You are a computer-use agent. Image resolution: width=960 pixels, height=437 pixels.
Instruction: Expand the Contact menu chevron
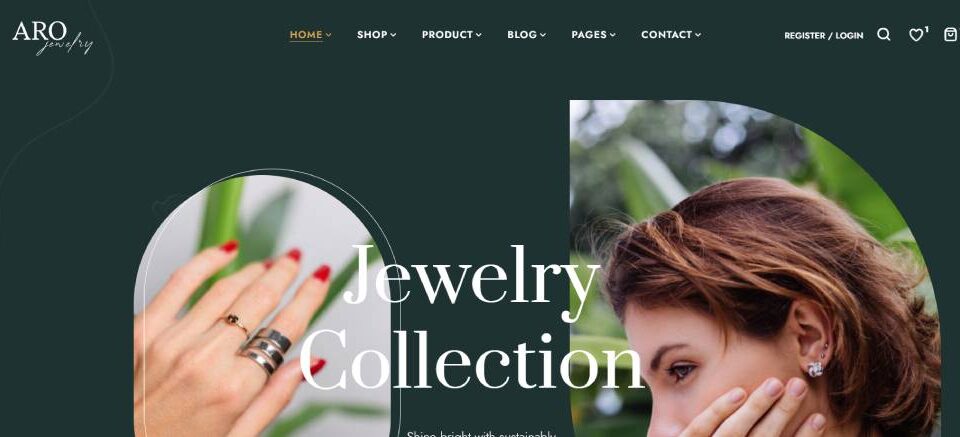tap(698, 35)
